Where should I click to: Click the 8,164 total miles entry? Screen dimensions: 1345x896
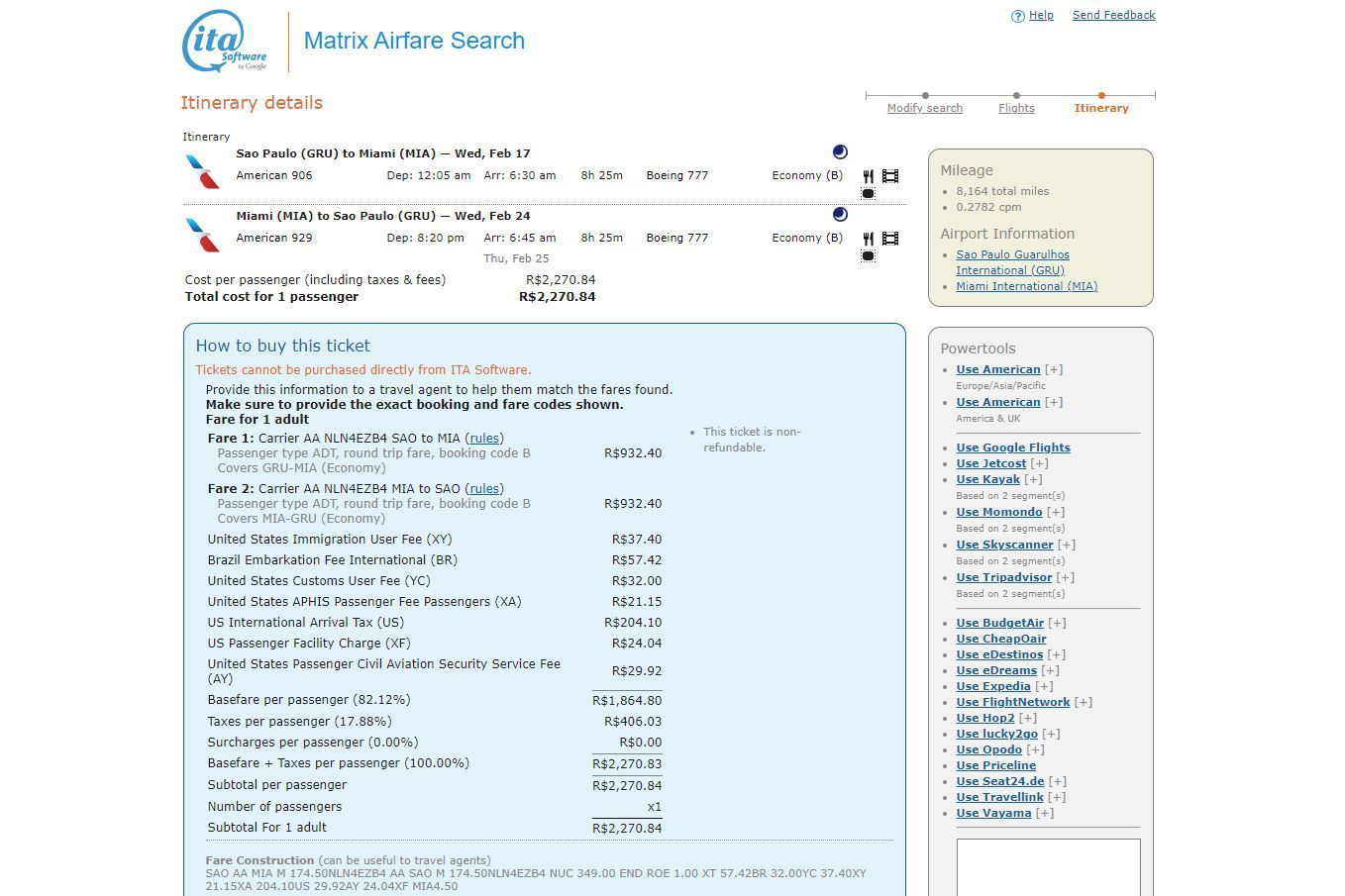[x=1002, y=191]
